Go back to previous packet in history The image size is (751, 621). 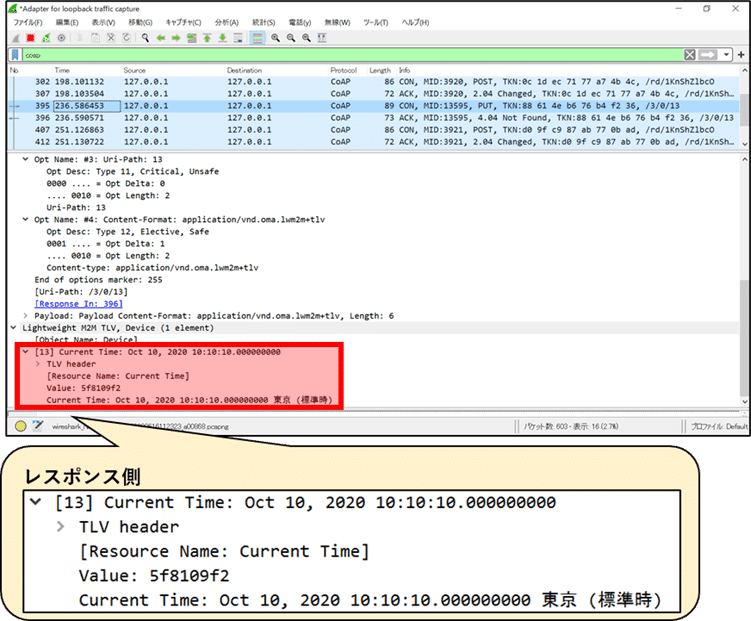coord(161,38)
